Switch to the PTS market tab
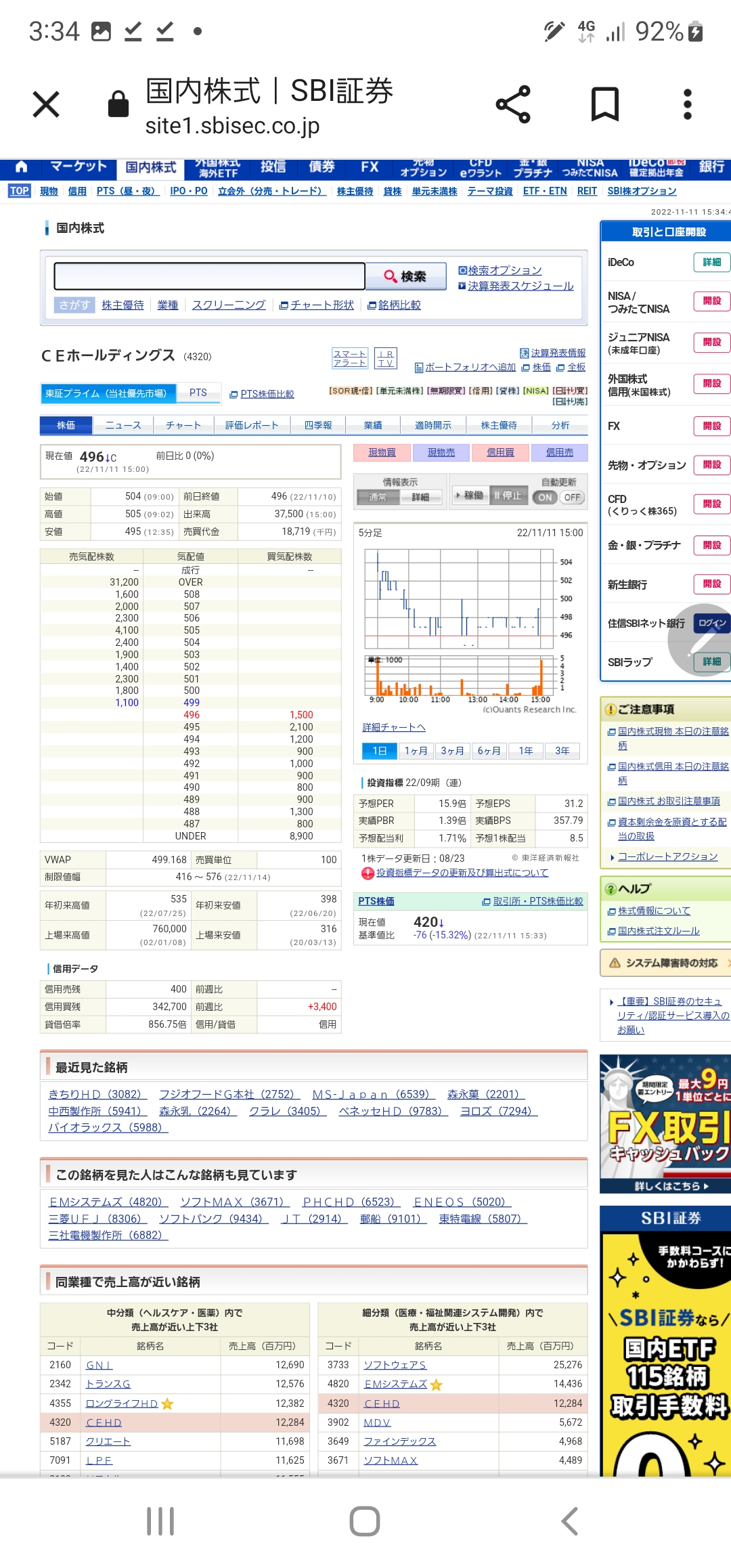The image size is (731, 1568). click(198, 393)
